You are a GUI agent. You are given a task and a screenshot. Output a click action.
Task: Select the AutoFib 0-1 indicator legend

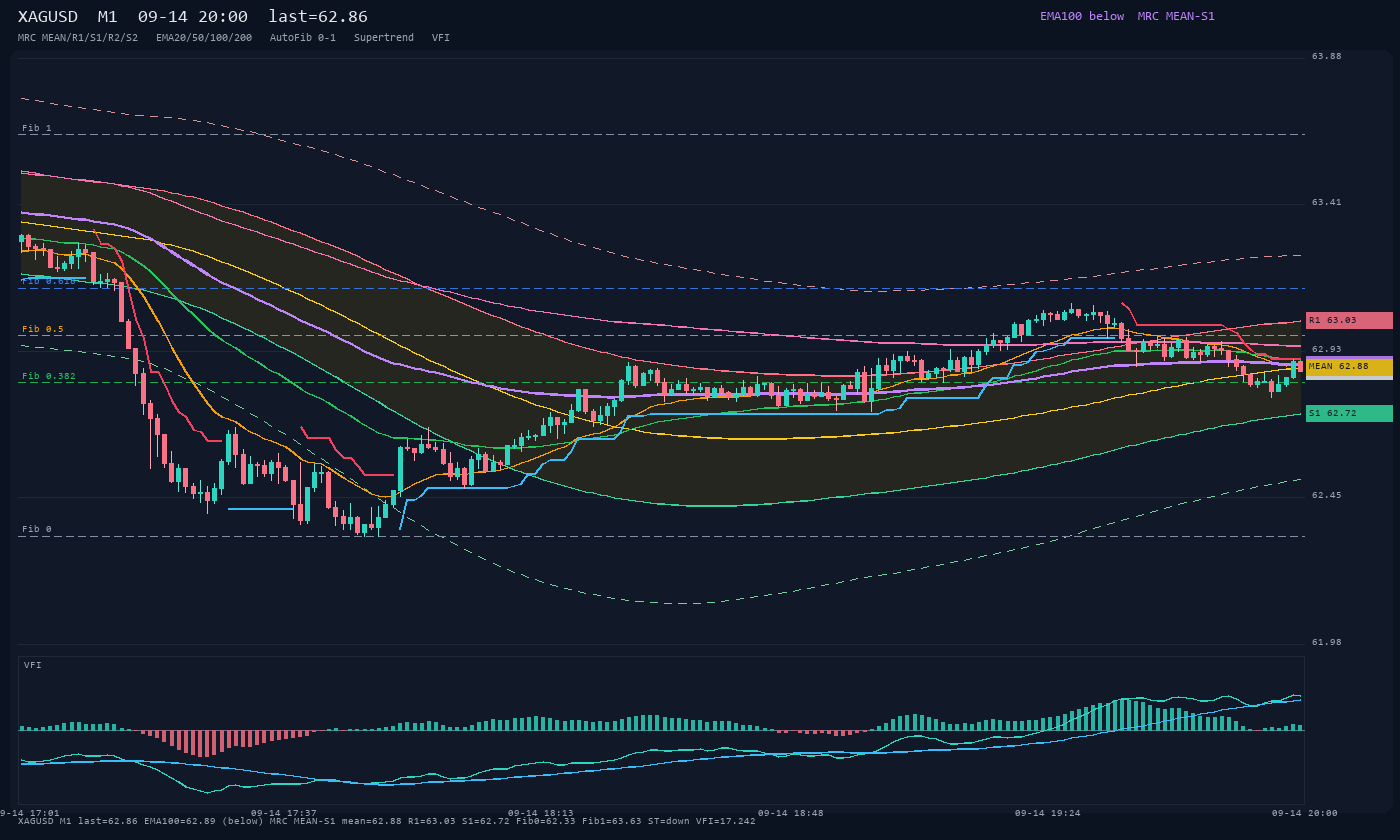pos(303,38)
